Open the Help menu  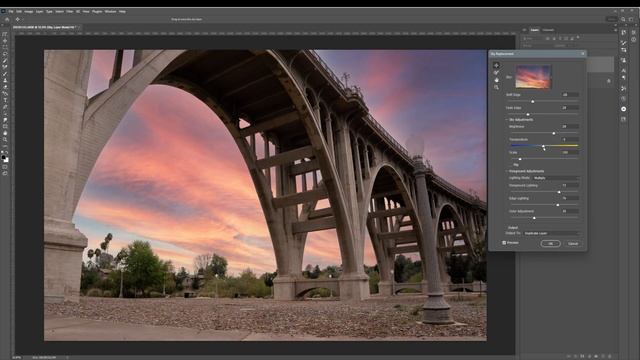(122, 11)
